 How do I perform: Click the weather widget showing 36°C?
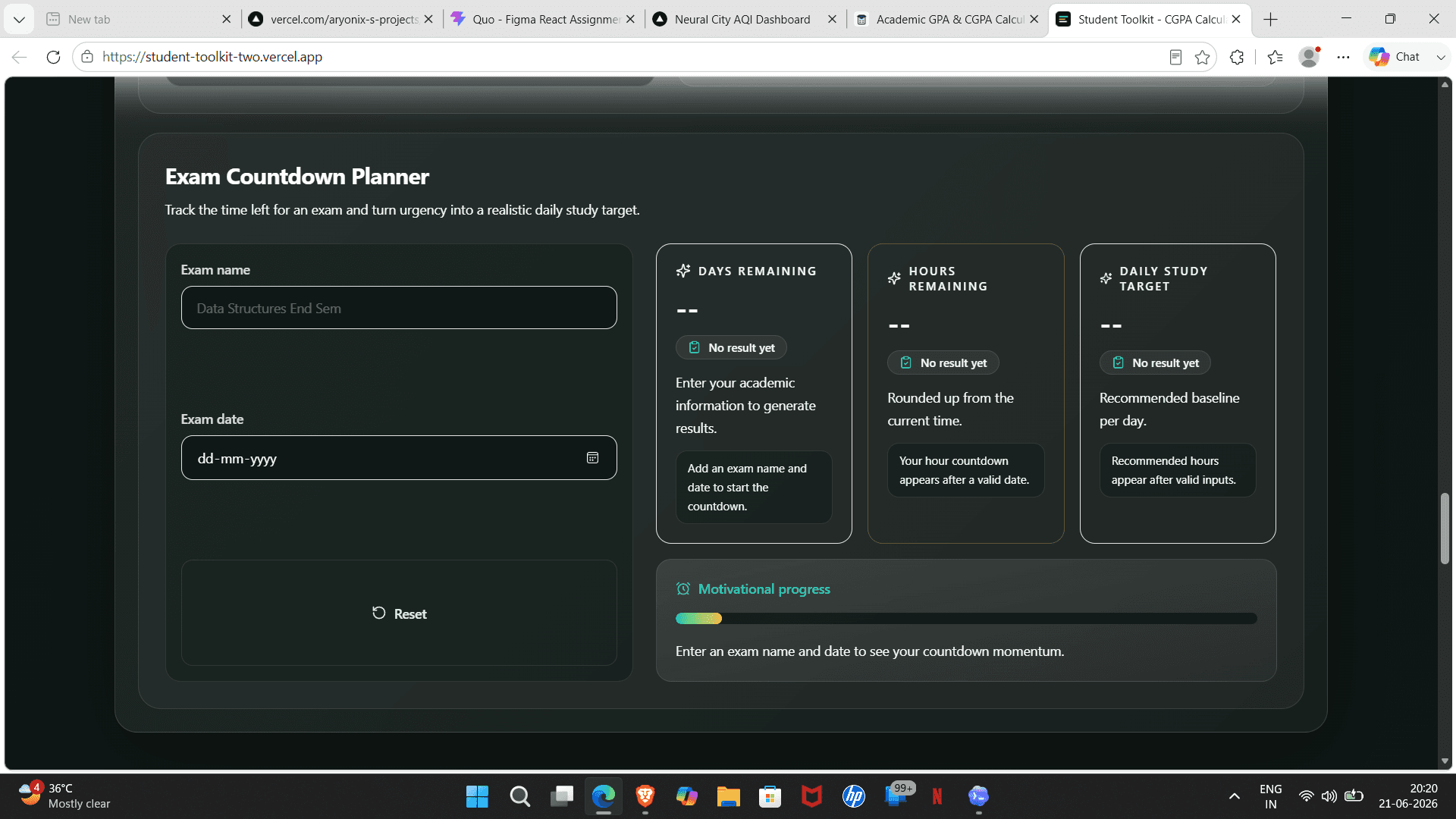click(64, 796)
